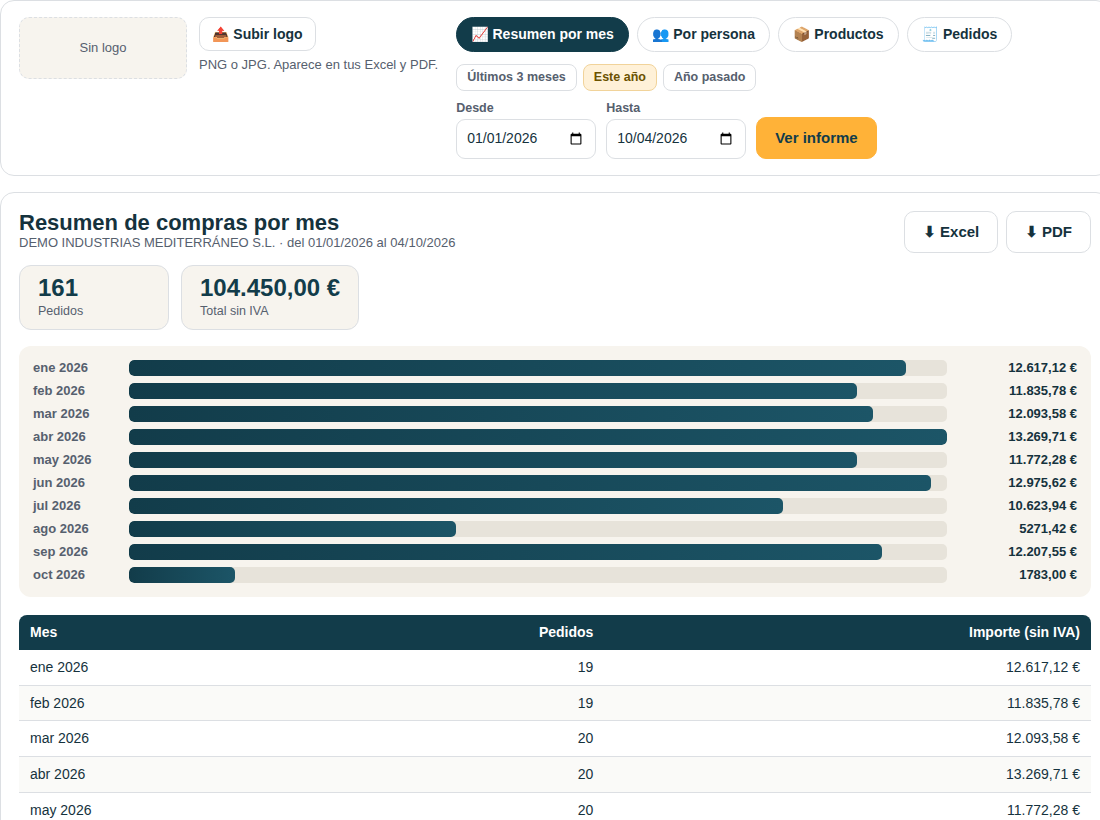Click the upload icon on Subir logo
The width and height of the screenshot is (1100, 820).
point(220,34)
